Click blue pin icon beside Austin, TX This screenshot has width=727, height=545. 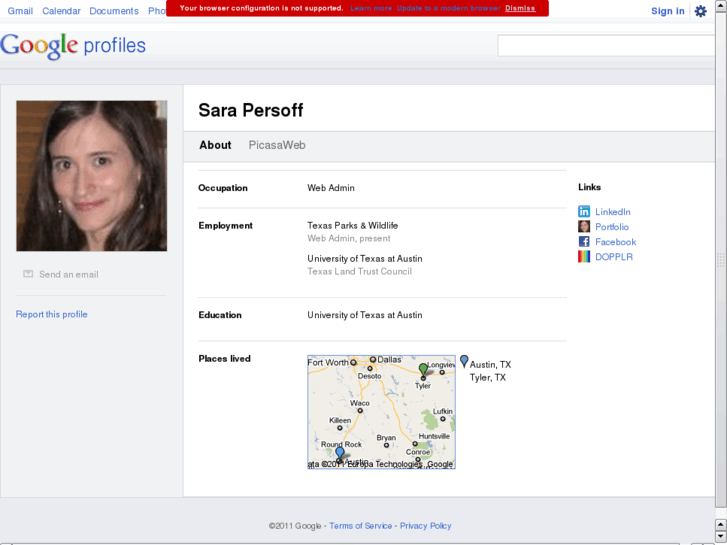[x=464, y=361]
